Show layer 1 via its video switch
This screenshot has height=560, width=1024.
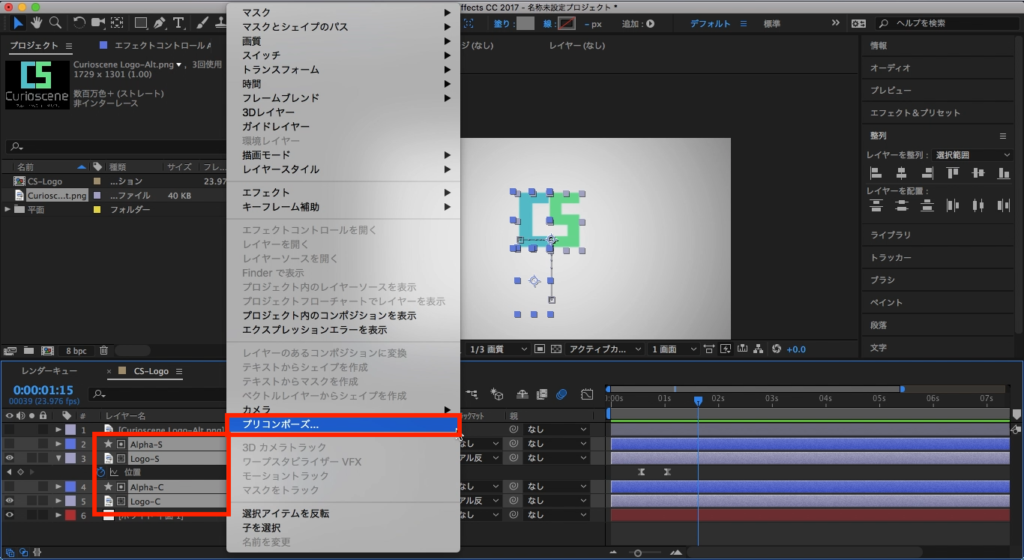(x=9, y=430)
